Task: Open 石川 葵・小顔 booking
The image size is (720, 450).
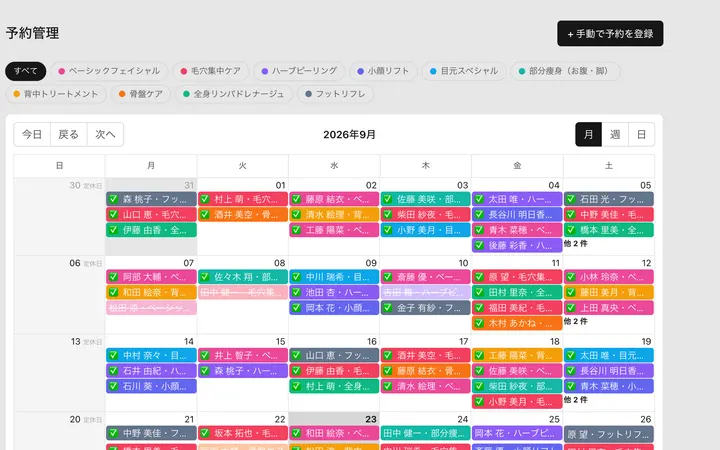Action: 152,386
